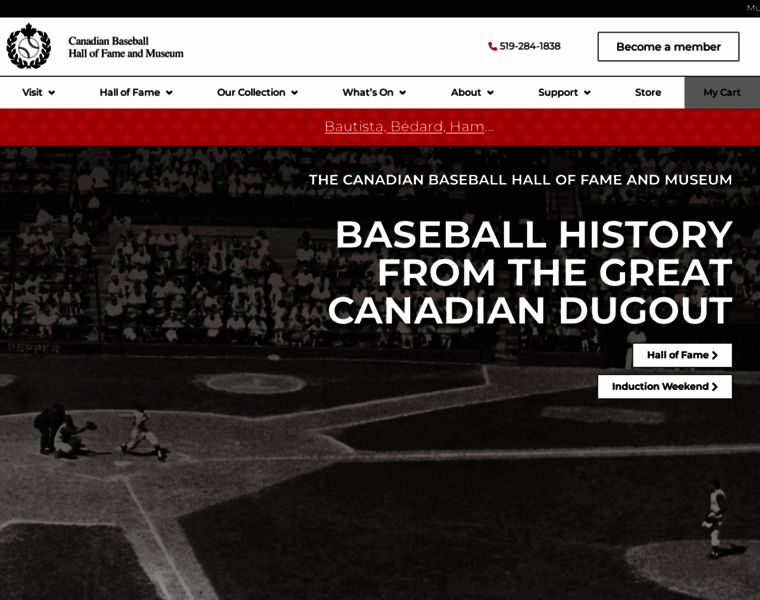Open the Bautista, Bédard, Ham... announcement link
The width and height of the screenshot is (760, 600).
tap(409, 126)
